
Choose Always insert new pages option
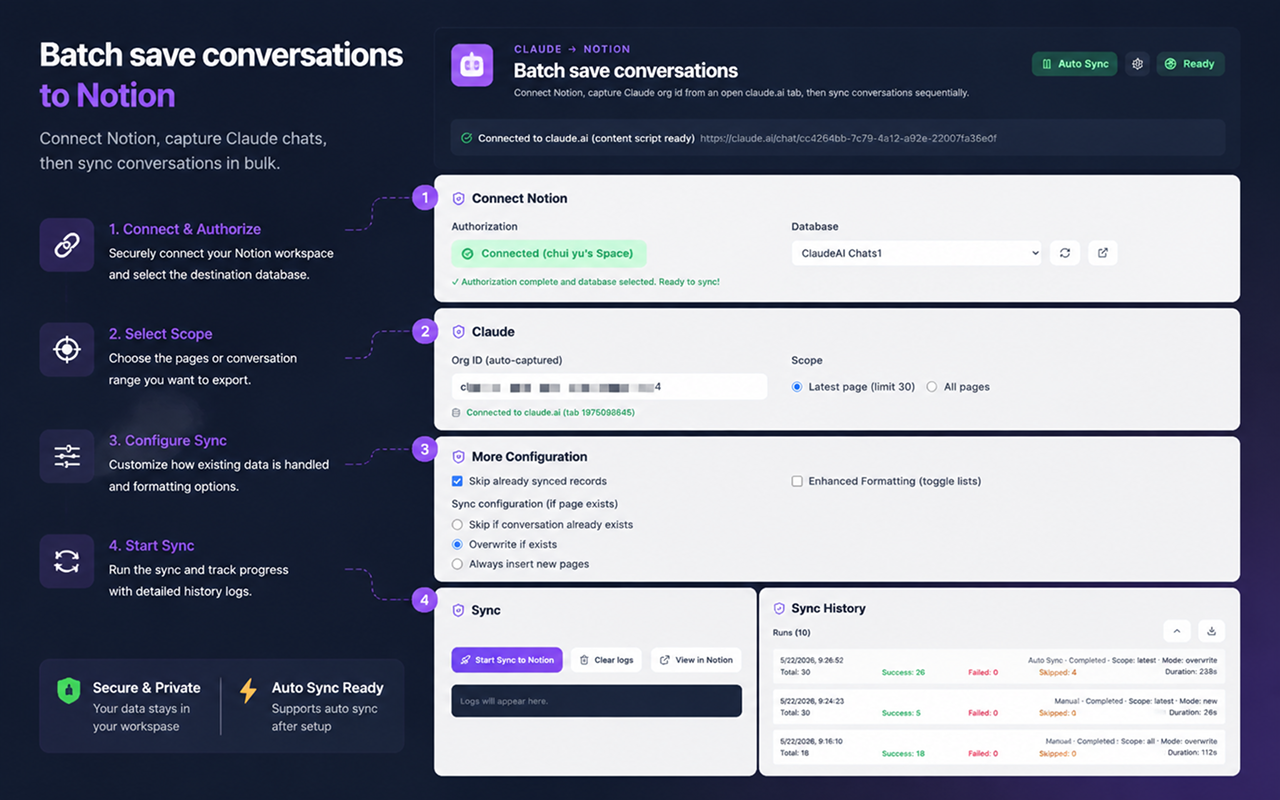pos(457,564)
